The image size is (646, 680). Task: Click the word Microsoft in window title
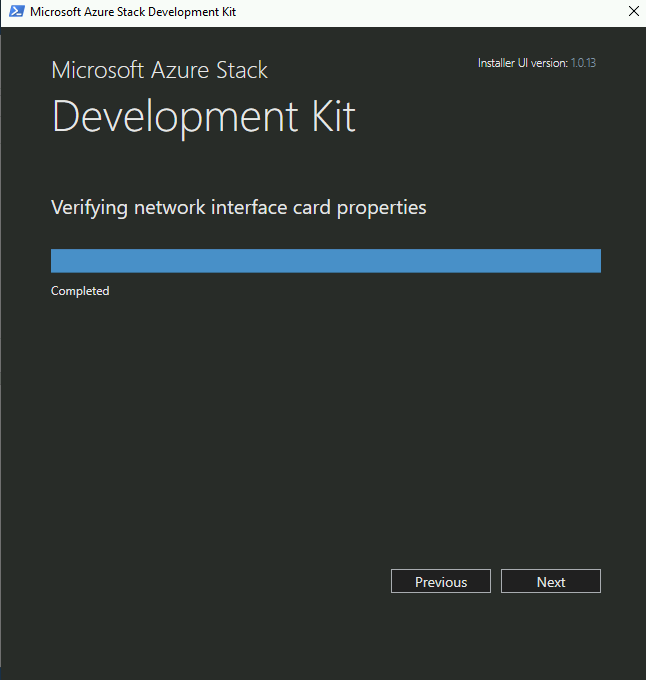55,12
